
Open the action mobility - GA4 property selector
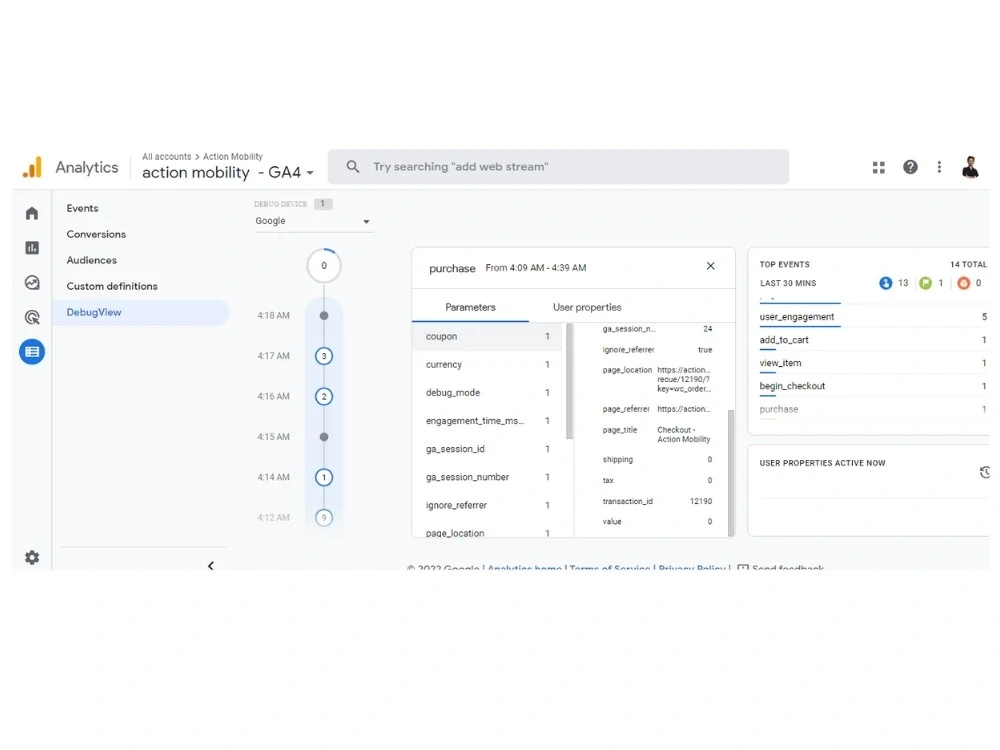tap(228, 172)
